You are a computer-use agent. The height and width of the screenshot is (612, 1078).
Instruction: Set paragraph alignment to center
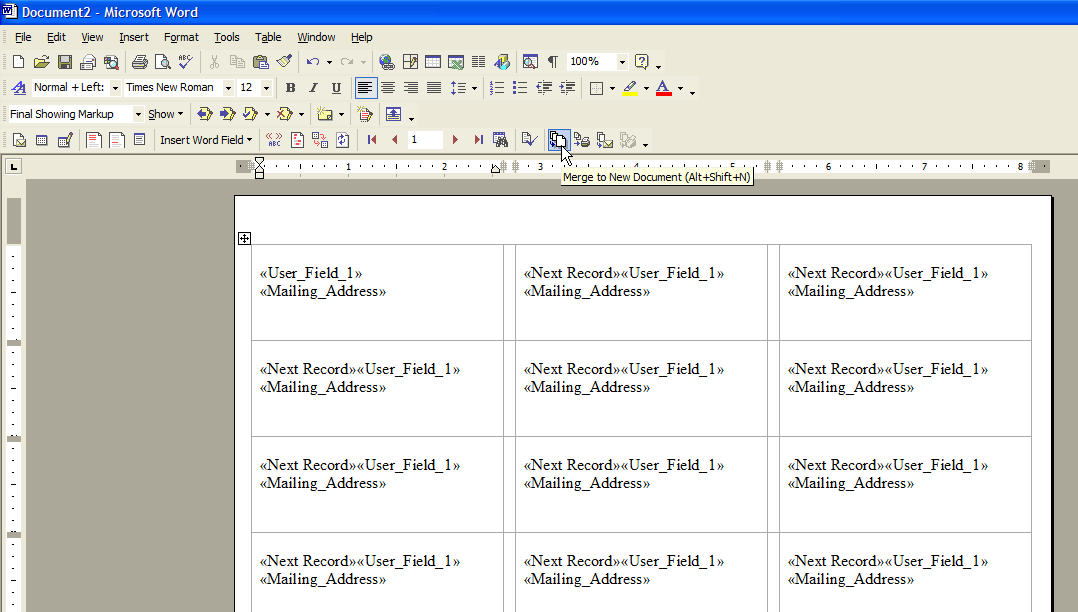[x=388, y=88]
